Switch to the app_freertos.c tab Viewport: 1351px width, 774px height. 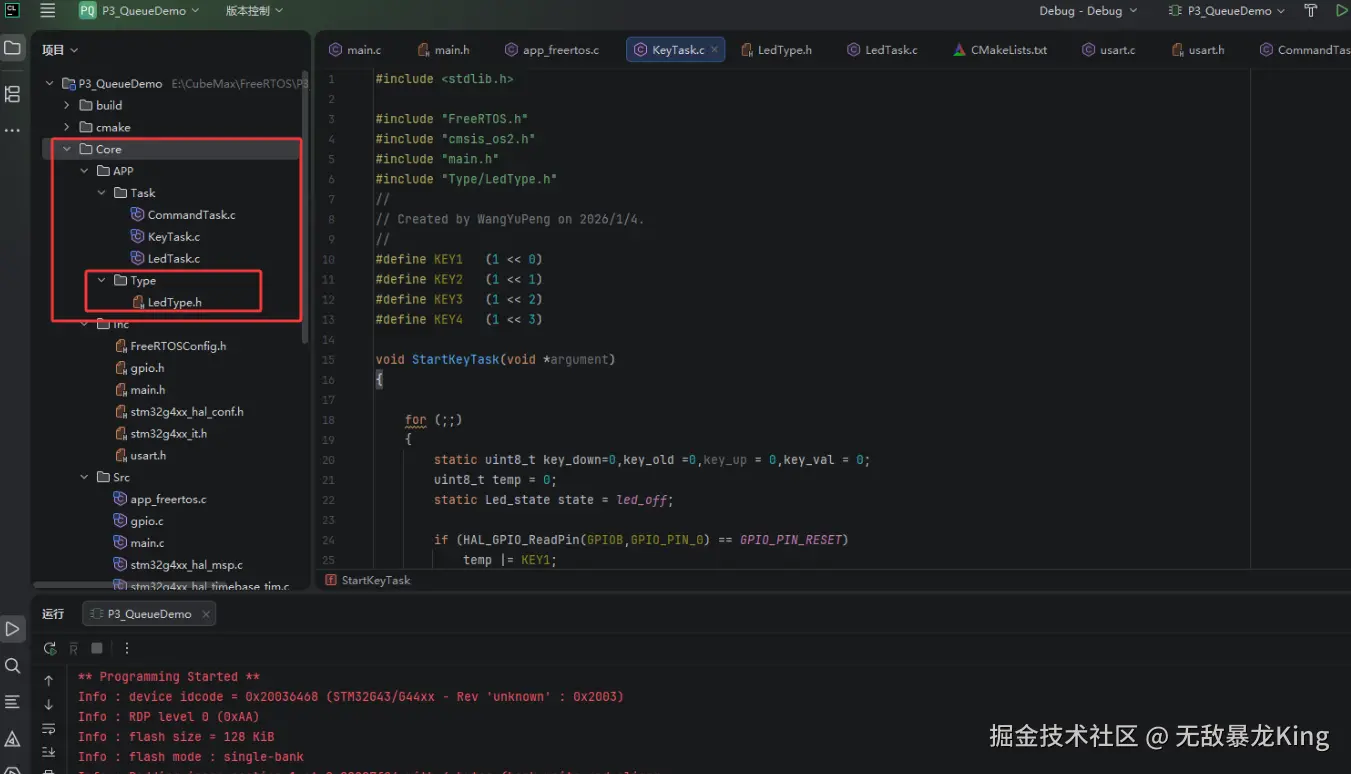552,50
